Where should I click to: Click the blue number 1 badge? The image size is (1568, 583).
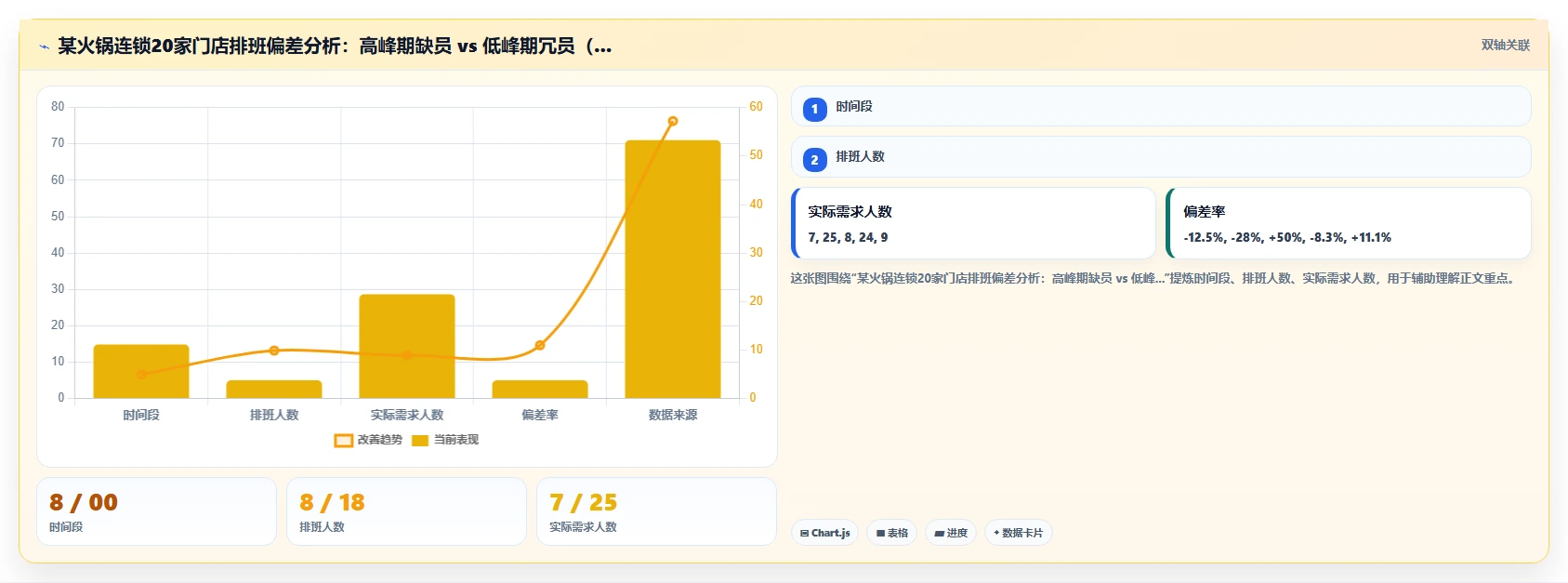[x=815, y=109]
